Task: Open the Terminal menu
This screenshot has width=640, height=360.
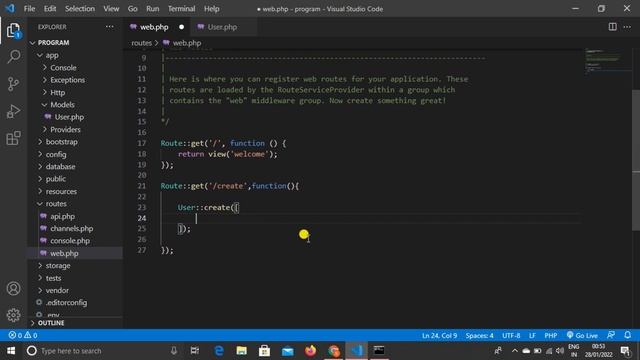Action: coord(181,9)
